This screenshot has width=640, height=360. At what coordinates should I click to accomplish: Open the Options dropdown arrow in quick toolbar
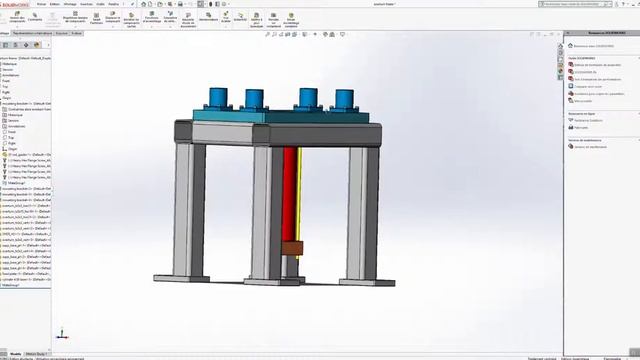[x=229, y=4]
